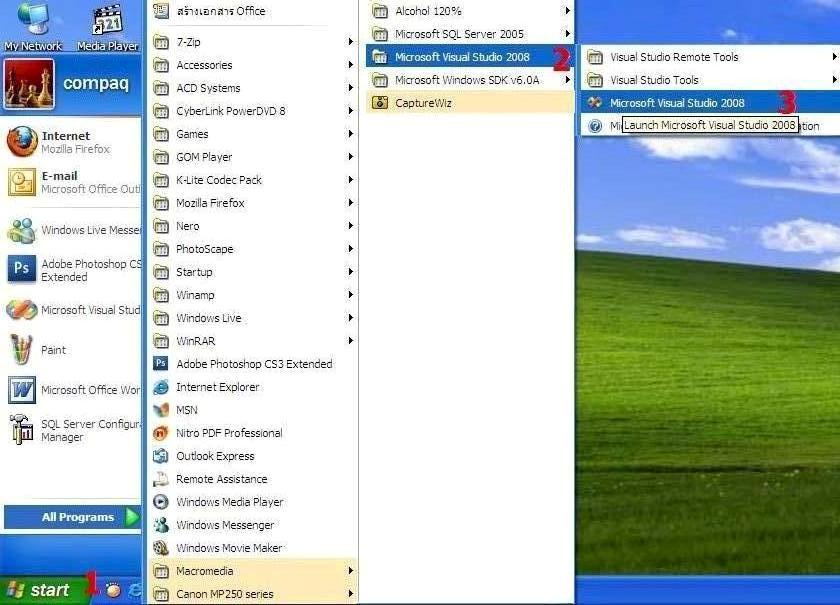
Task: Launch Outlook Express
Action: click(252, 456)
